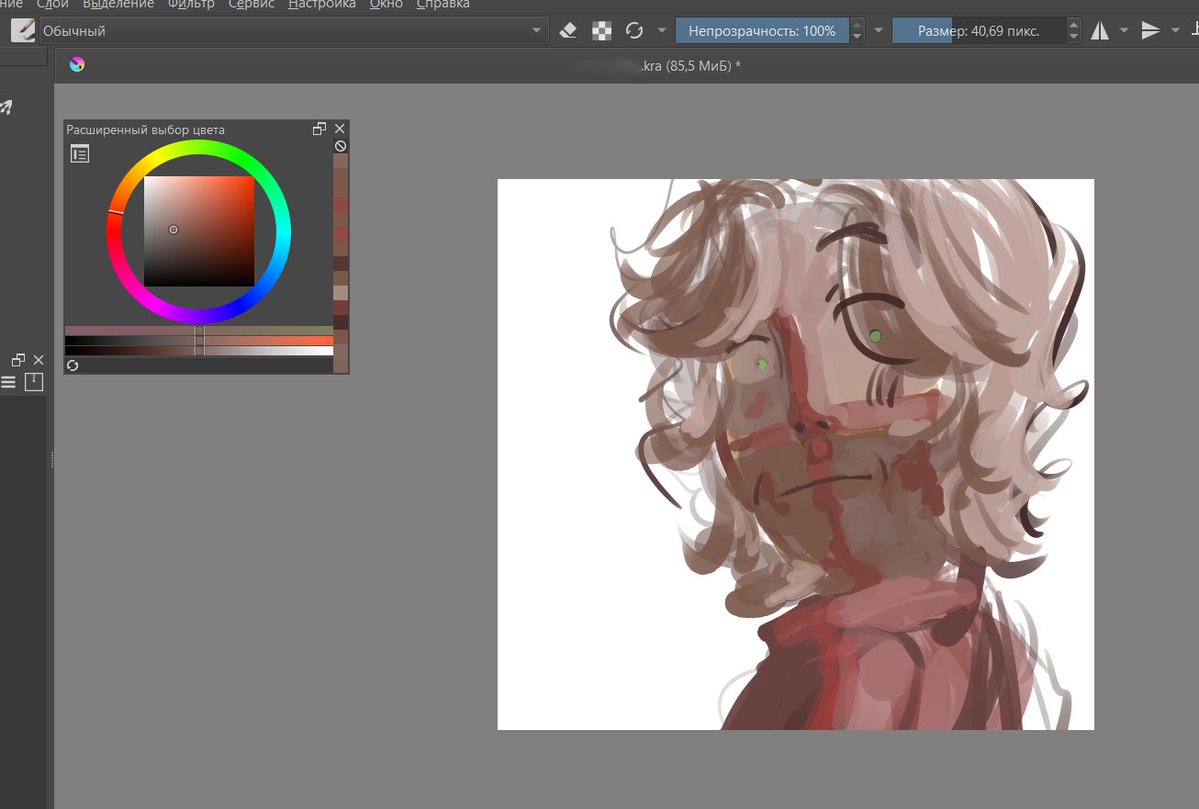1199x809 pixels.
Task: Open the brush preset editor icon
Action: tap(23, 31)
